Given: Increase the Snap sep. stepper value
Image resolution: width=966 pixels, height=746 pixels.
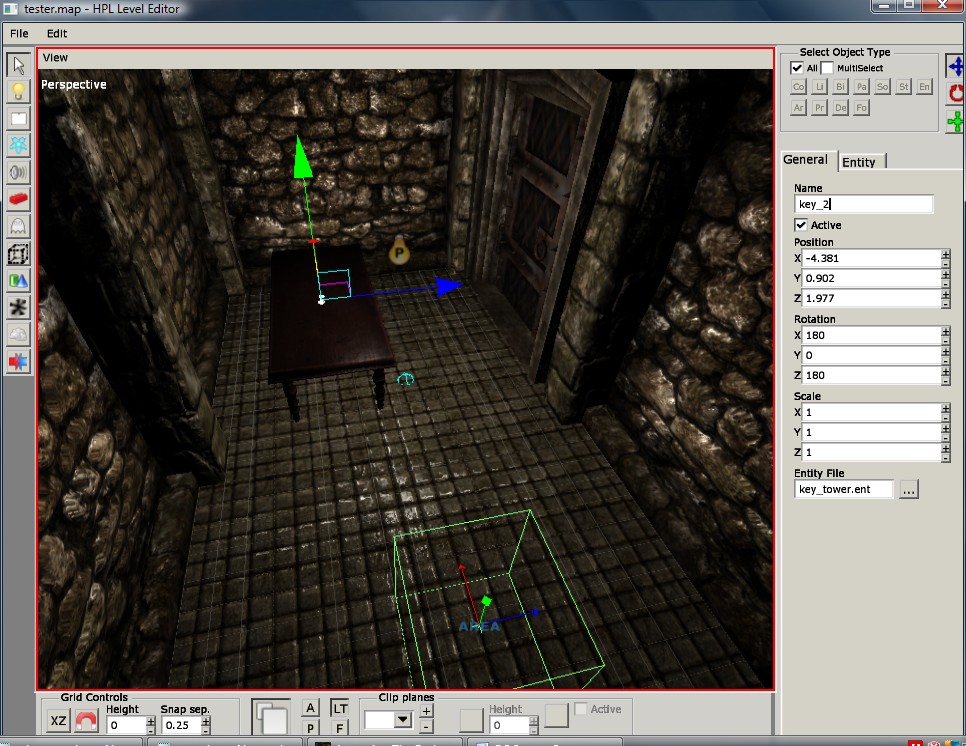Looking at the screenshot, I should [x=206, y=720].
